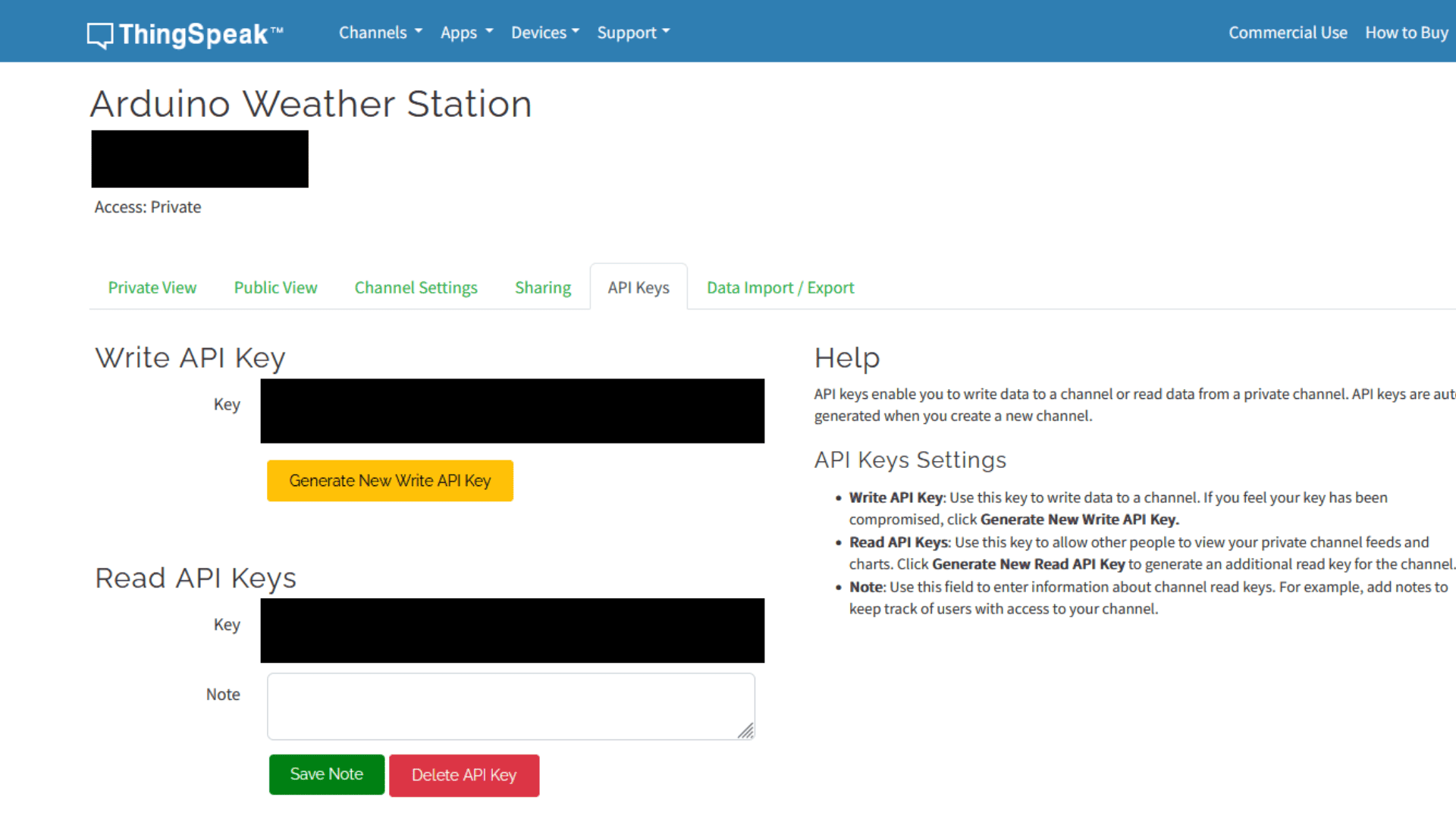Viewport: 1456px width, 819px height.
Task: Click the Access: Private text
Action: coord(148,207)
